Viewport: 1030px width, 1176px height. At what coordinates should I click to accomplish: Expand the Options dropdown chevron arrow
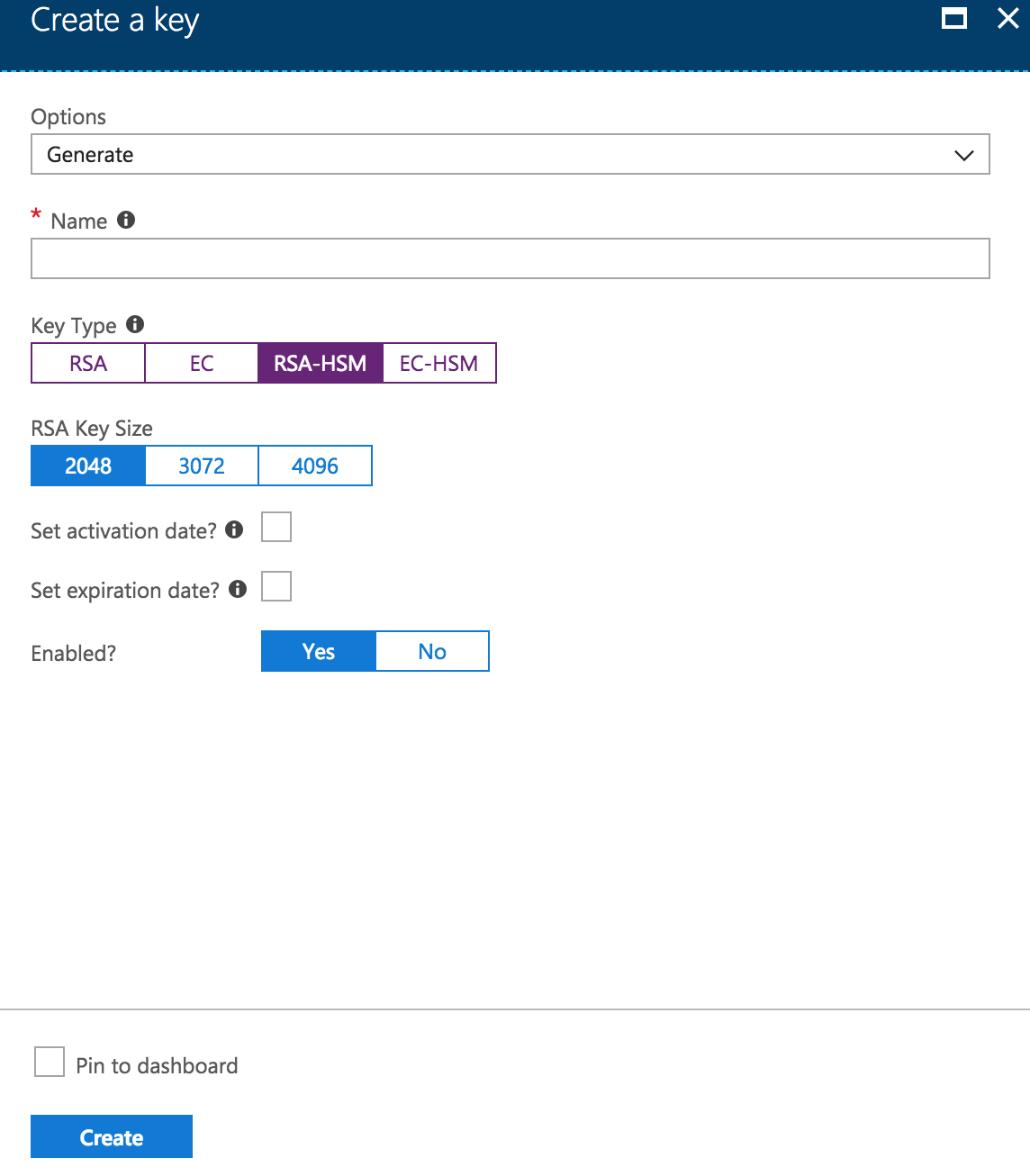pos(964,155)
